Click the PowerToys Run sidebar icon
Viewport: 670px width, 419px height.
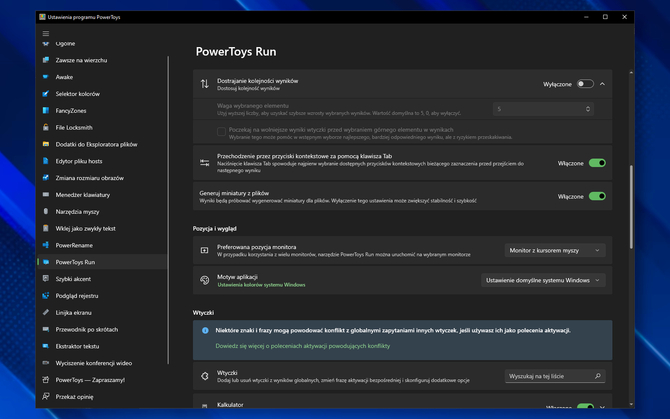46,262
